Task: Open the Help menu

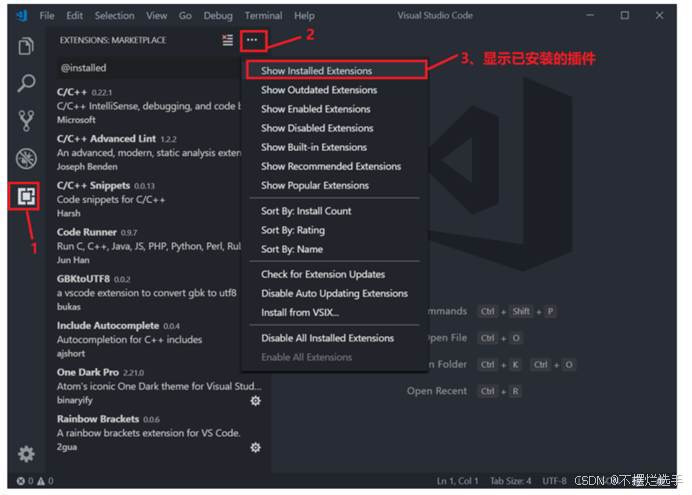Action: click(305, 16)
